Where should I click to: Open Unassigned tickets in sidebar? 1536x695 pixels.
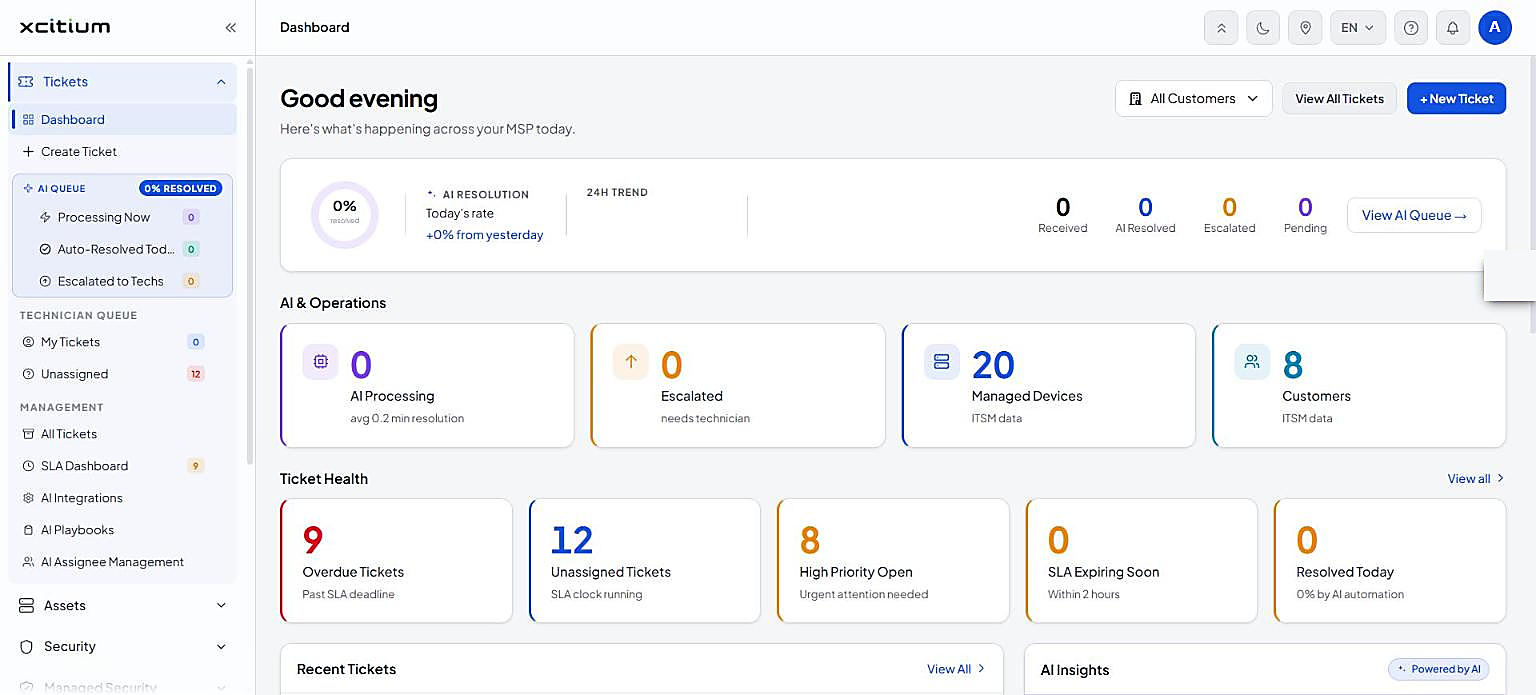click(124, 374)
